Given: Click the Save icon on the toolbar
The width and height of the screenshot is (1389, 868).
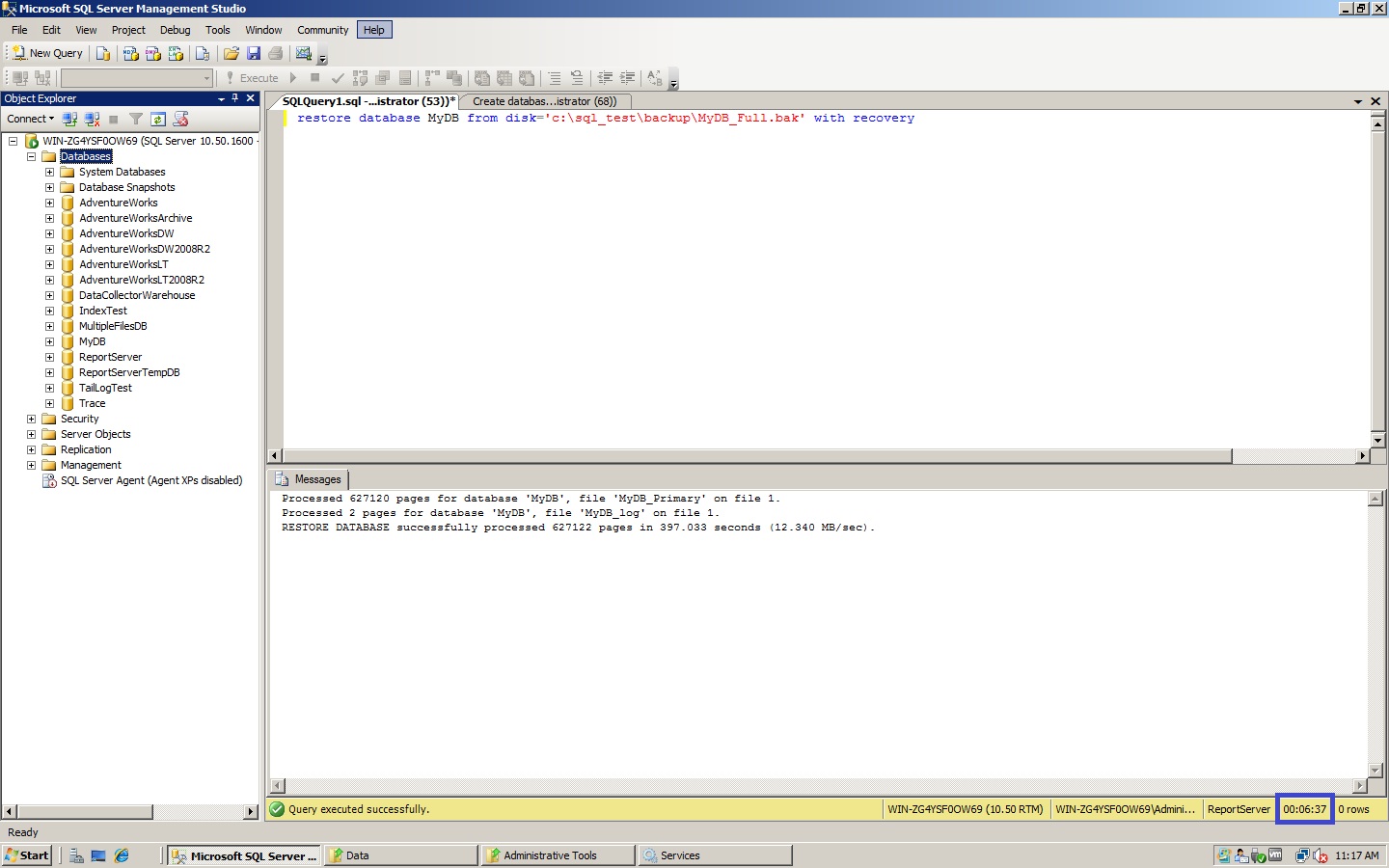Looking at the screenshot, I should point(253,53).
